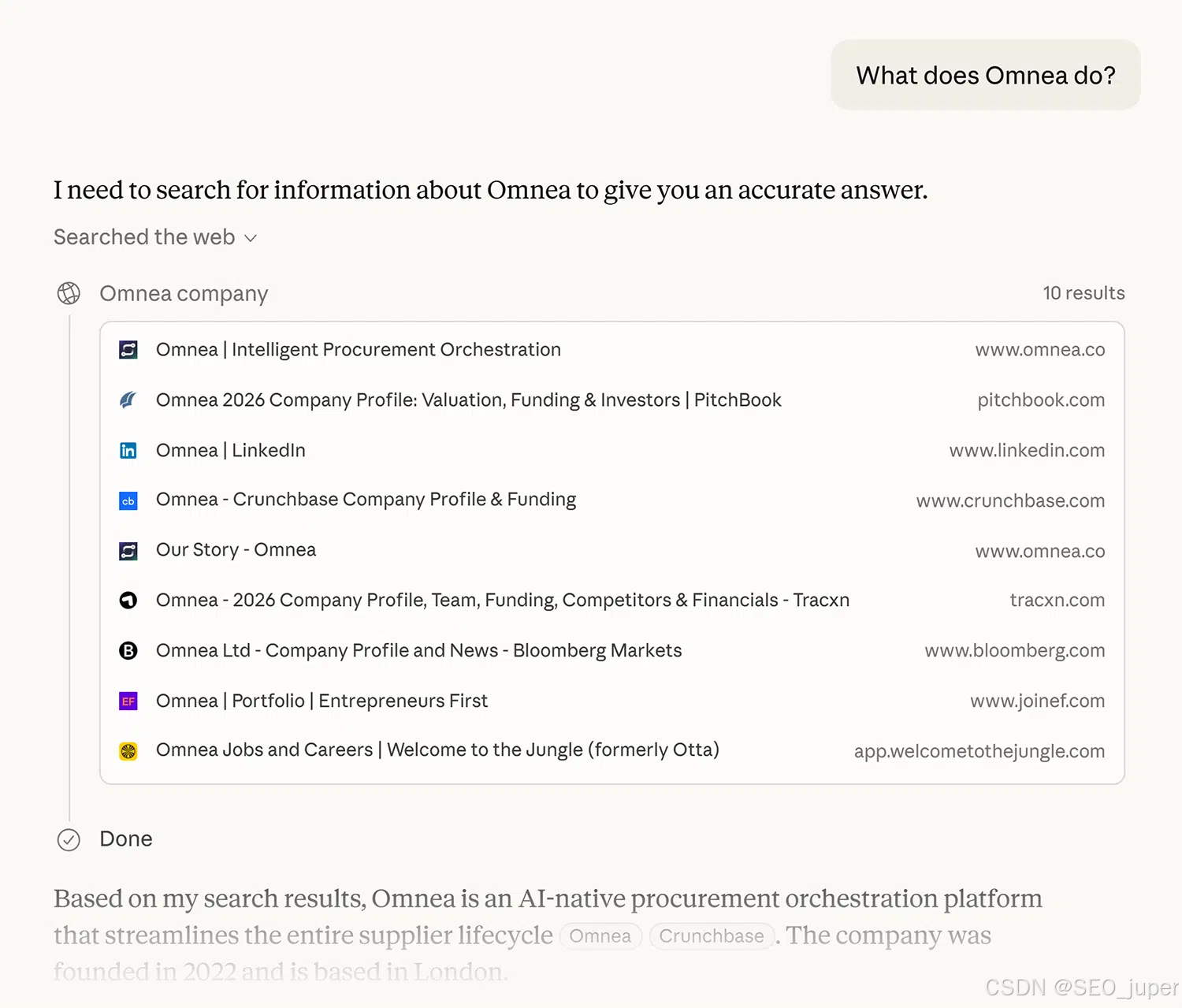Click the www.joinef.com domain text
The width and height of the screenshot is (1182, 1008).
[x=1038, y=701]
